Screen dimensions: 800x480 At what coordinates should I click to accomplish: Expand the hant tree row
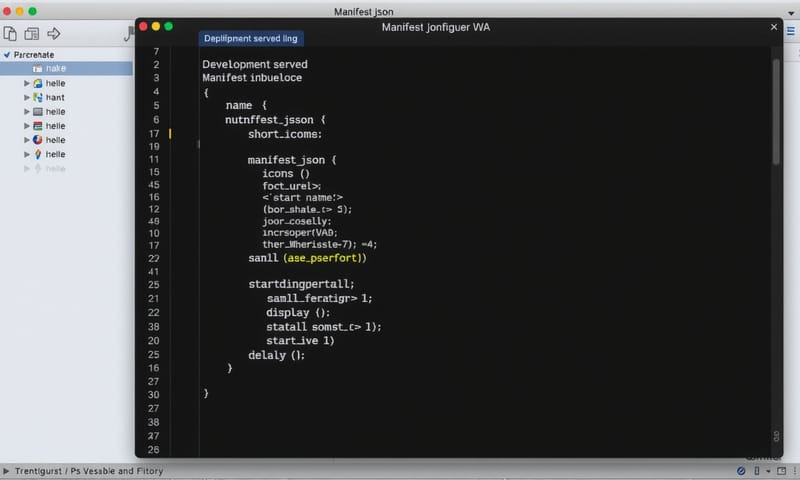point(27,97)
